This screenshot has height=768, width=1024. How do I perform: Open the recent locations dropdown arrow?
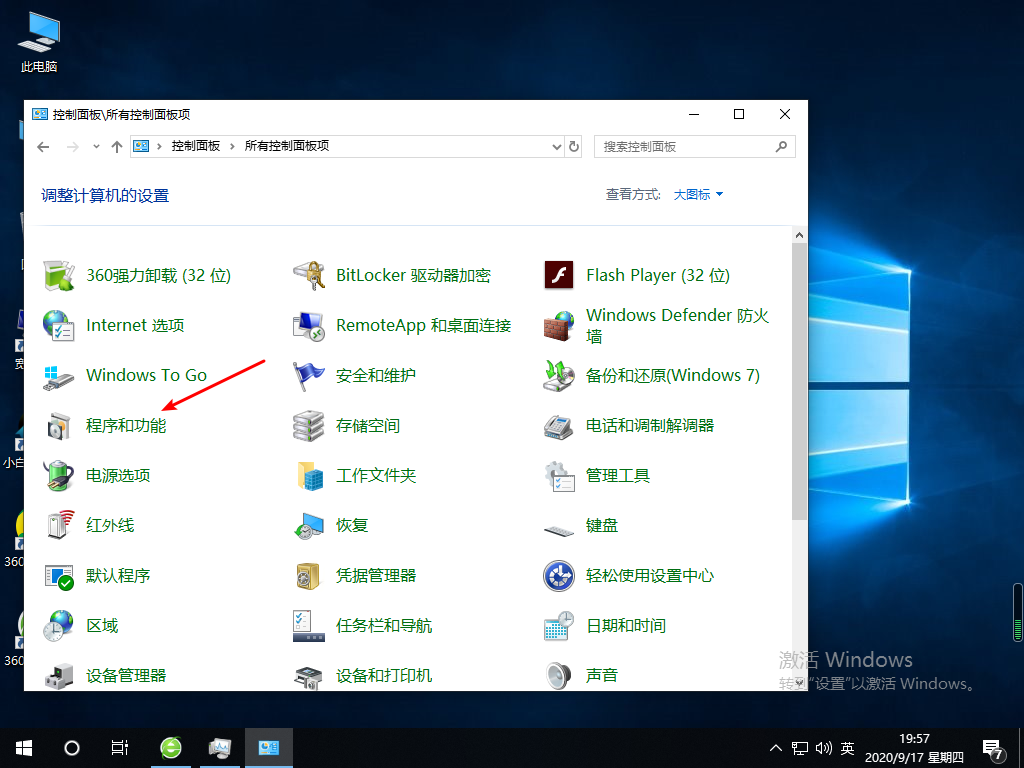(x=96, y=147)
